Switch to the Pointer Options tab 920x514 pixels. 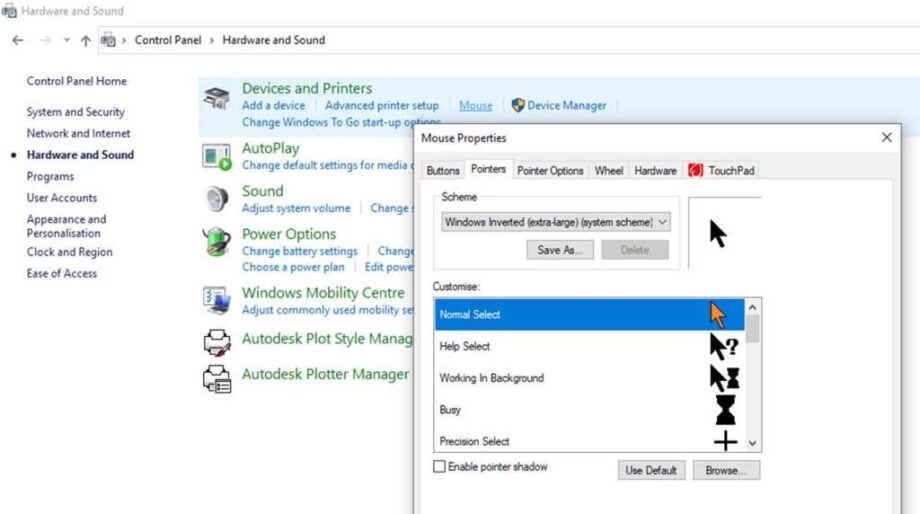pyautogui.click(x=549, y=171)
